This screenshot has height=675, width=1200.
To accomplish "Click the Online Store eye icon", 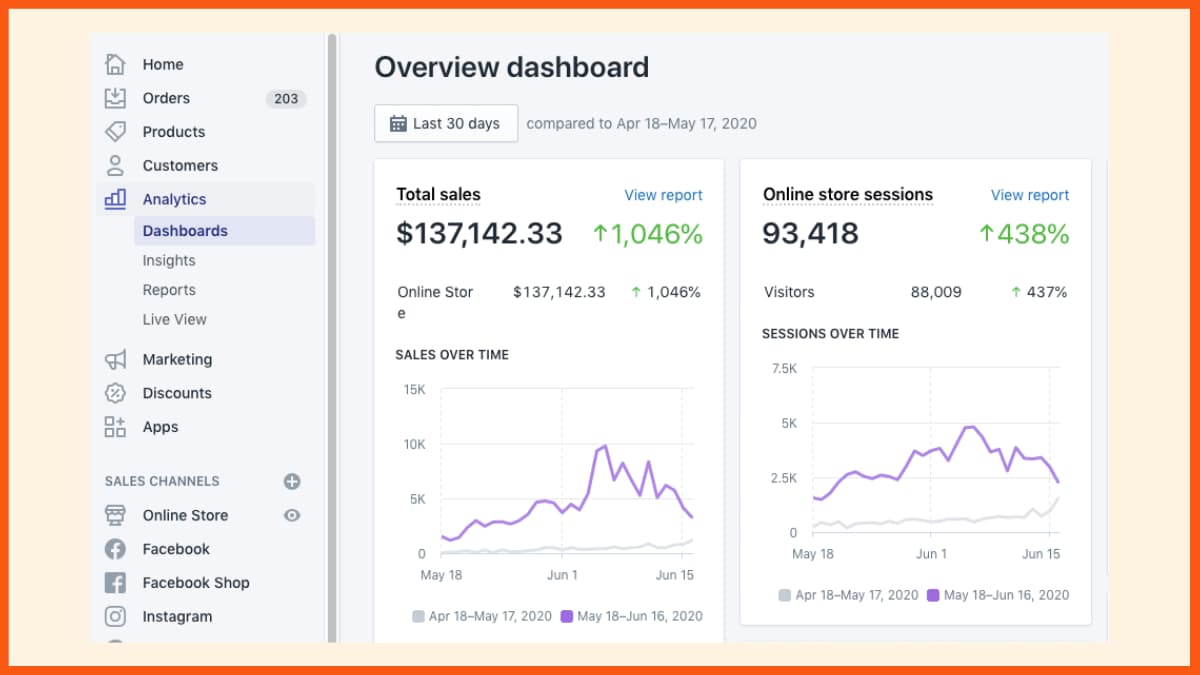I will pyautogui.click(x=292, y=515).
